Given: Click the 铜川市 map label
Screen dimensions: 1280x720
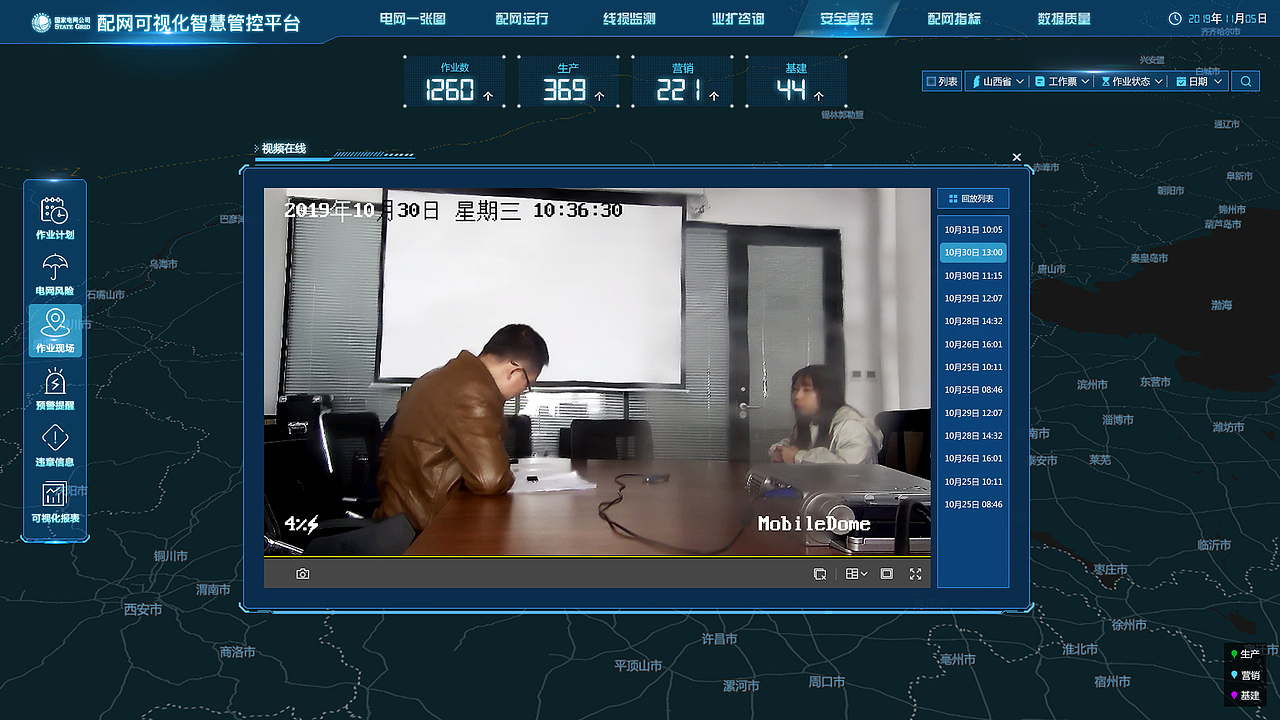Looking at the screenshot, I should coord(170,556).
